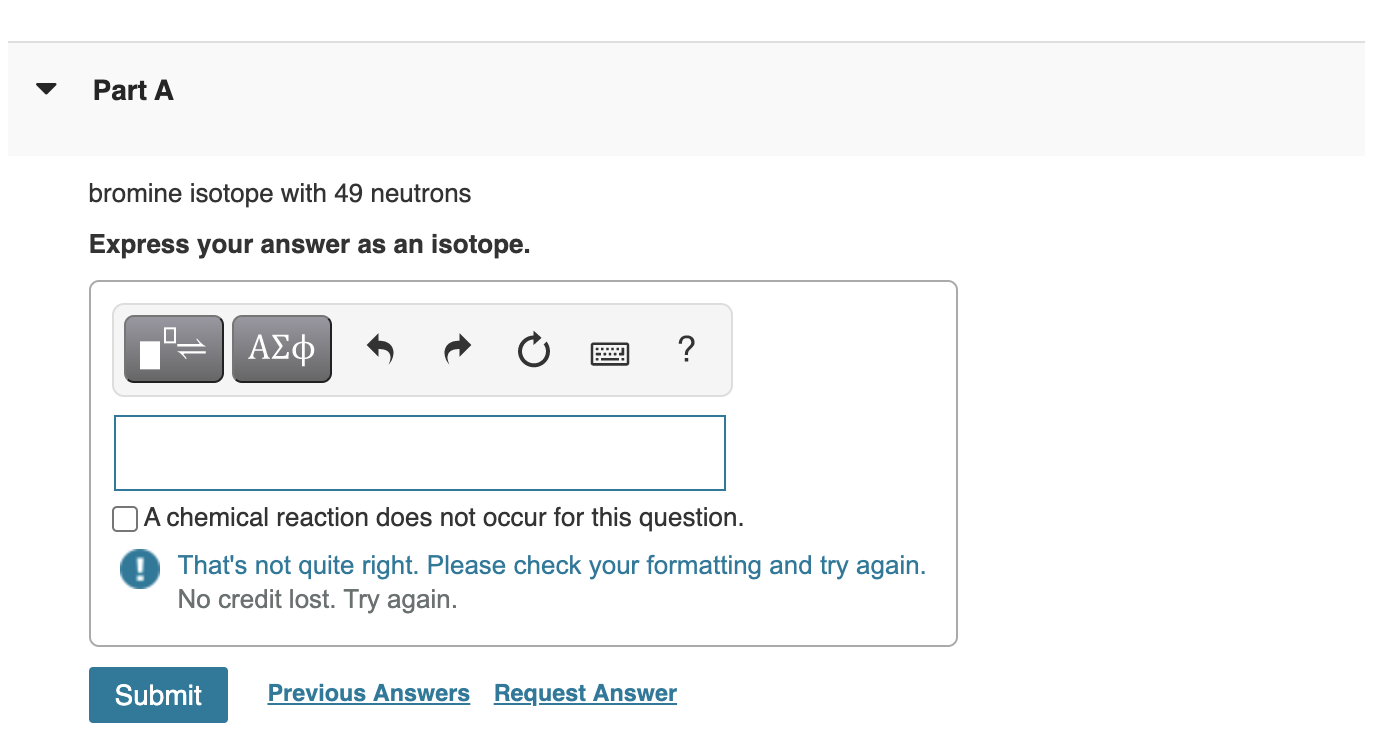Reset the answer field to default
1374x752 pixels.
(x=533, y=350)
